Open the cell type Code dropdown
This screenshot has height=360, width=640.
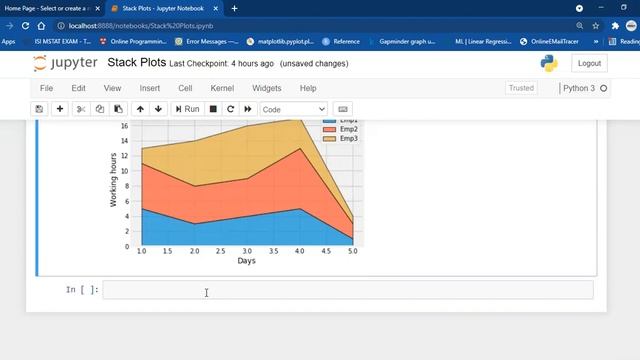click(x=293, y=109)
